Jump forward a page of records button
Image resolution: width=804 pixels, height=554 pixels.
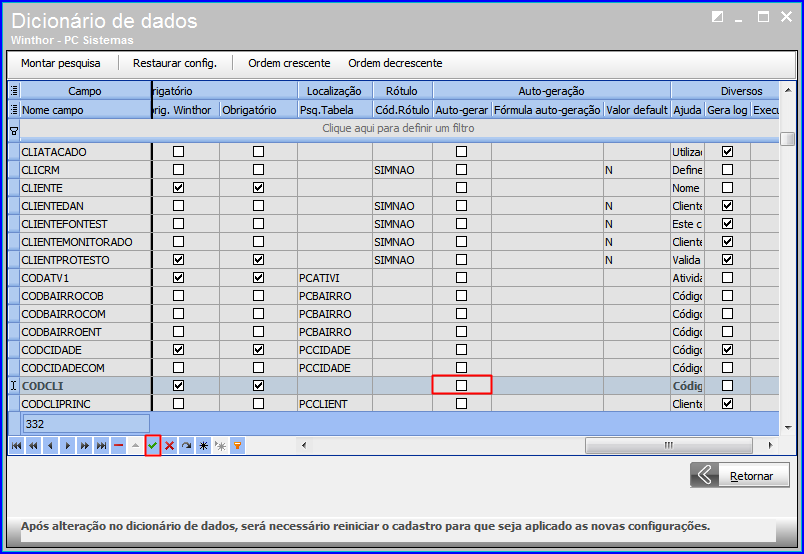point(85,446)
